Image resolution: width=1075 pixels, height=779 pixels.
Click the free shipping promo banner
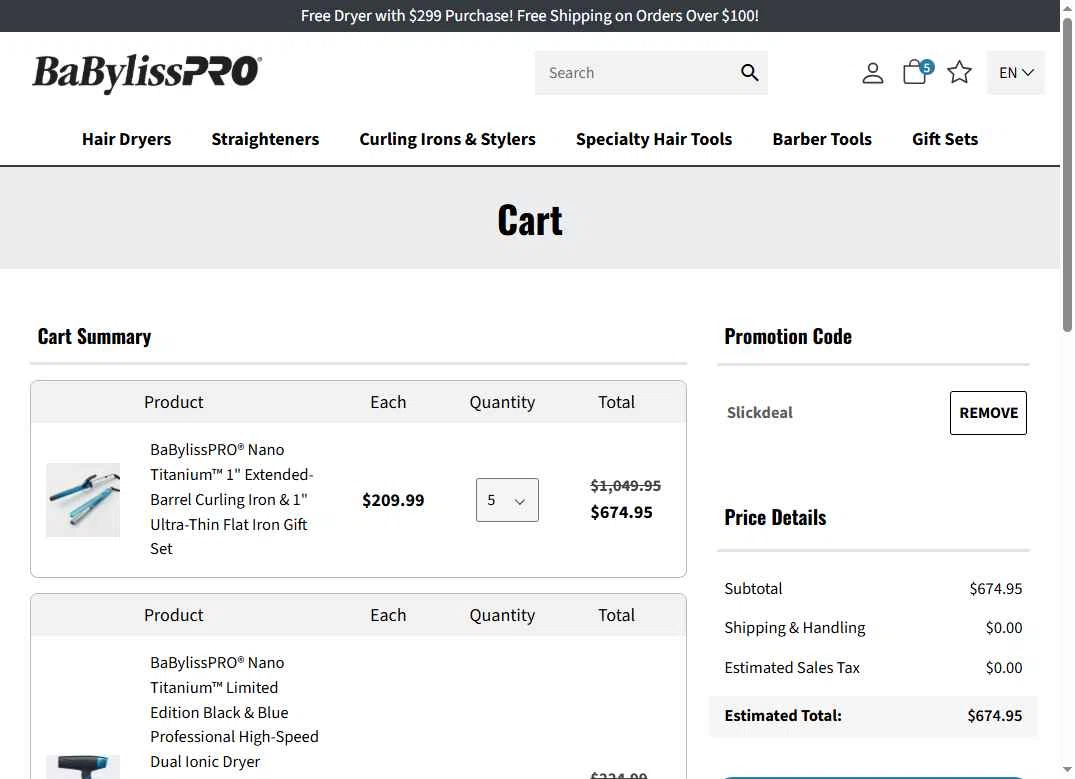529,16
